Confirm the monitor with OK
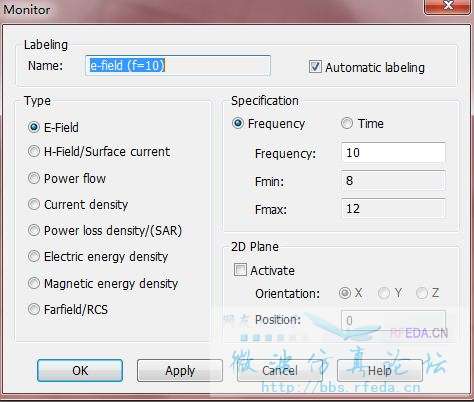 point(80,370)
